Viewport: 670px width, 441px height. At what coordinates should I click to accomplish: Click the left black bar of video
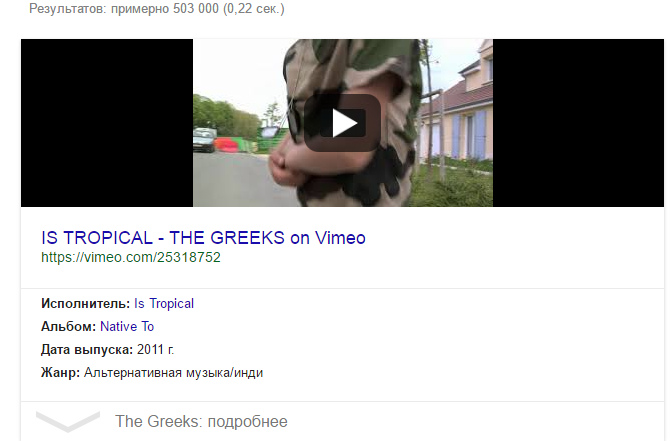pos(107,123)
